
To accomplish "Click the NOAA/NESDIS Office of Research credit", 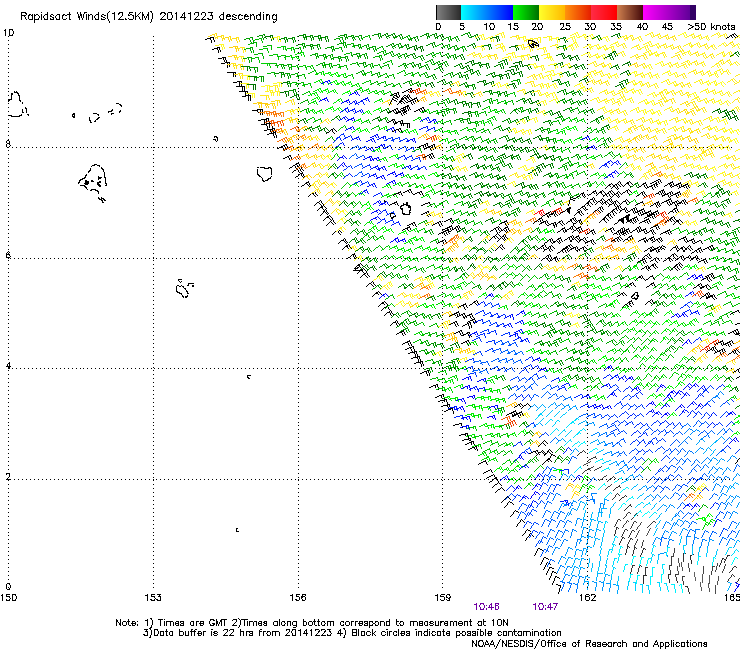I will 589,643.
